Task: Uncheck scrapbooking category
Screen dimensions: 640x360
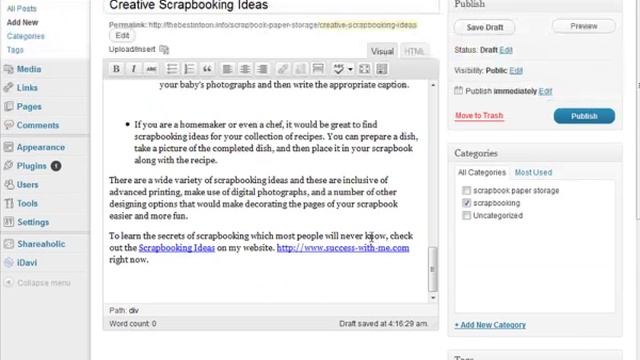Action: point(467,203)
